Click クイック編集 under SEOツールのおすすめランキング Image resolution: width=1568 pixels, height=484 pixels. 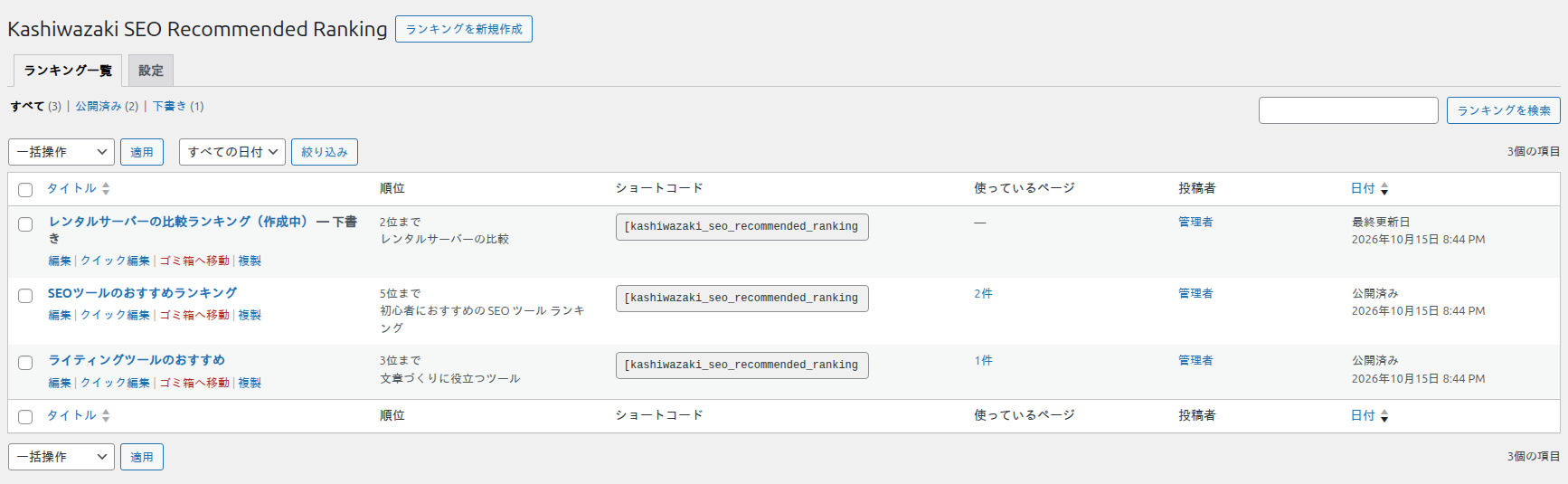click(x=116, y=315)
